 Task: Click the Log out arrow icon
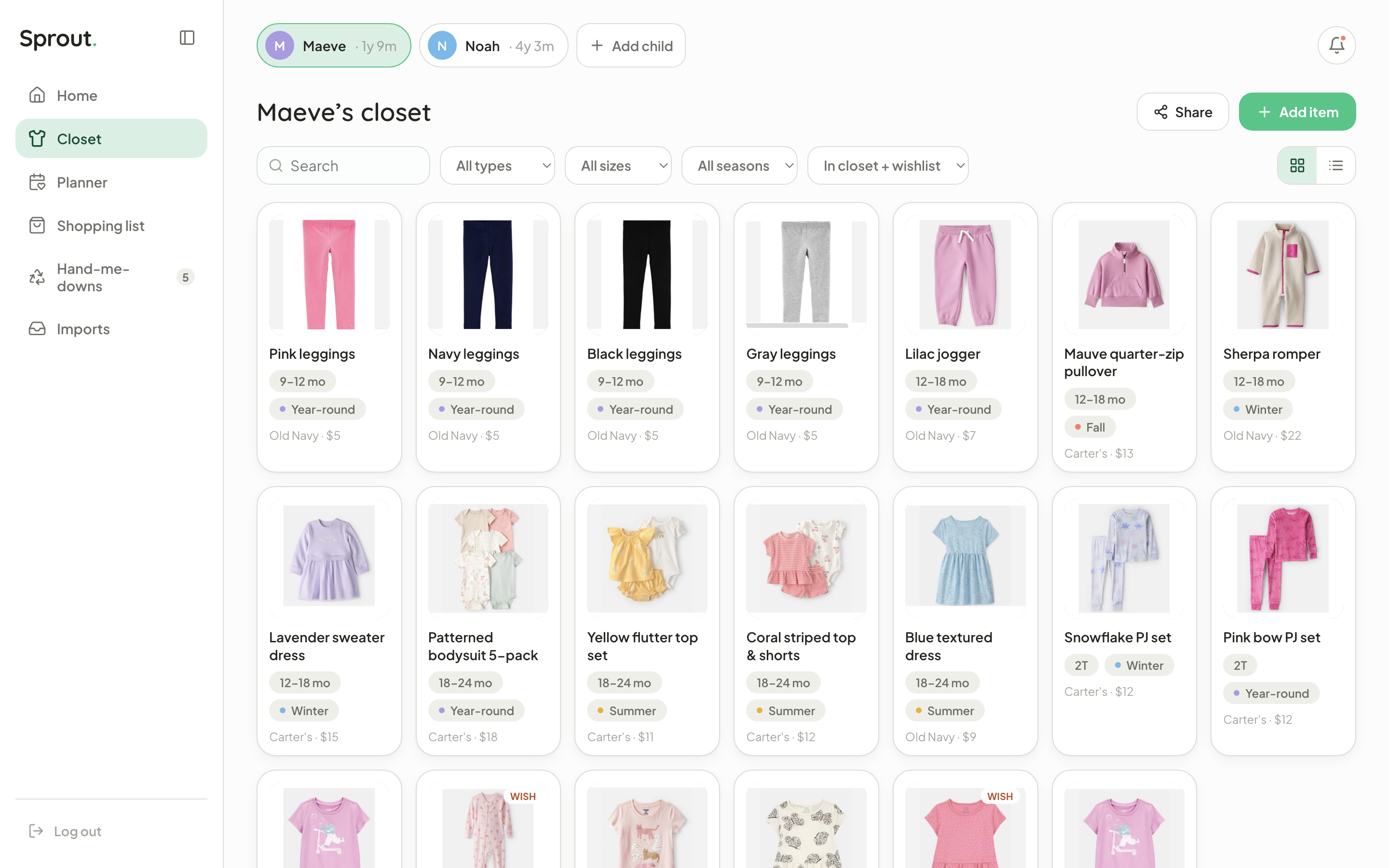click(x=36, y=831)
